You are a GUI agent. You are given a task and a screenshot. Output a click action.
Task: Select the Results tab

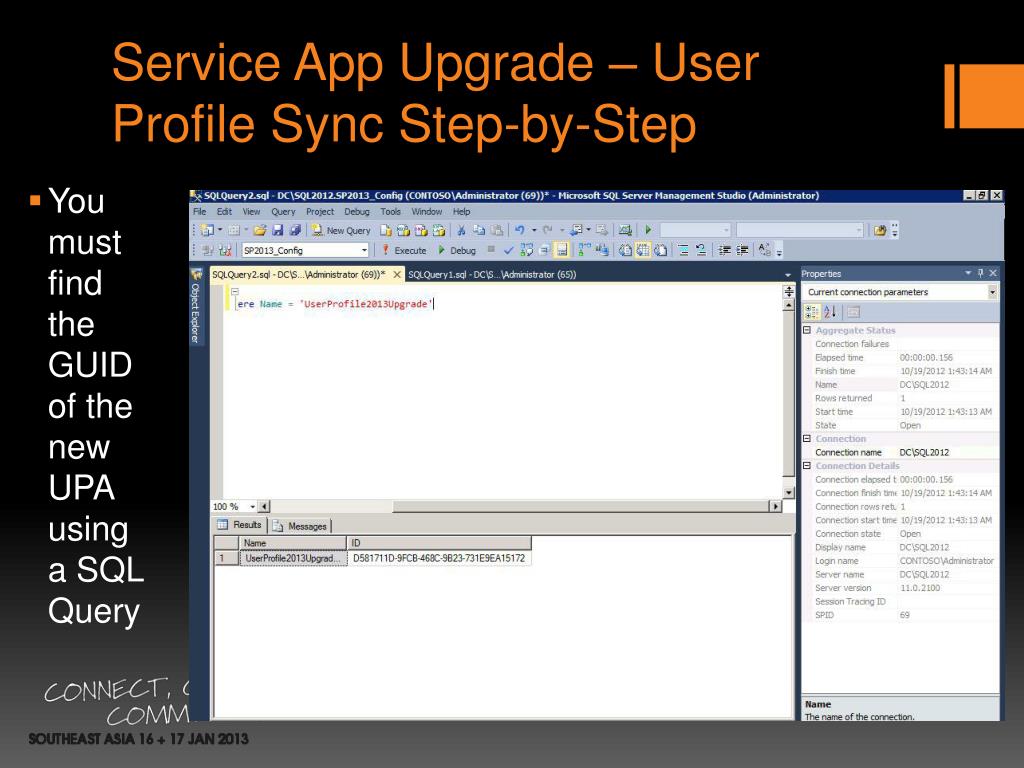point(240,524)
